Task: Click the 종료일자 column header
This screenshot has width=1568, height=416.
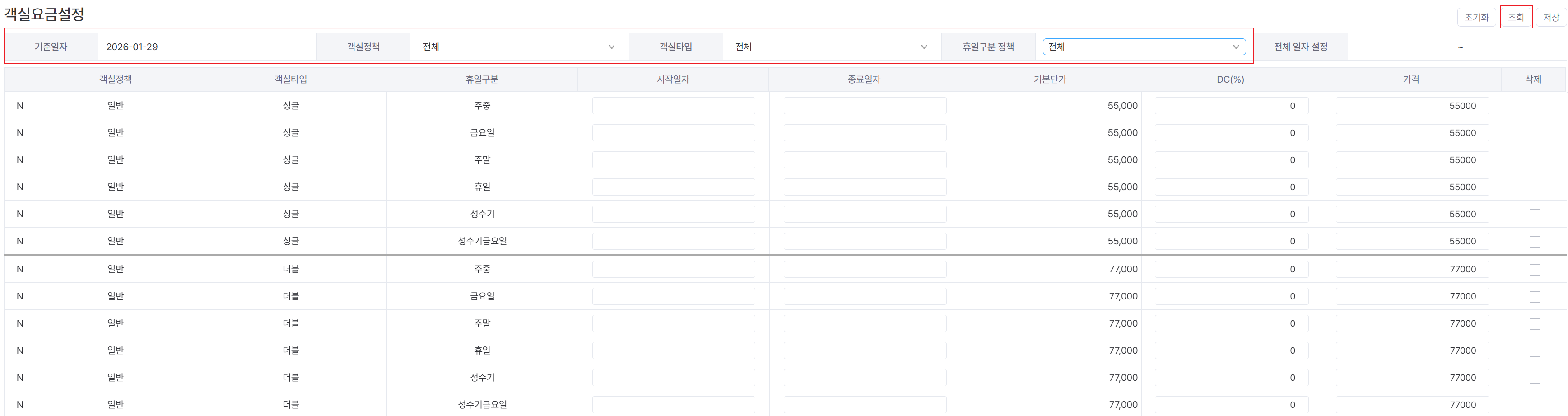Action: (864, 80)
